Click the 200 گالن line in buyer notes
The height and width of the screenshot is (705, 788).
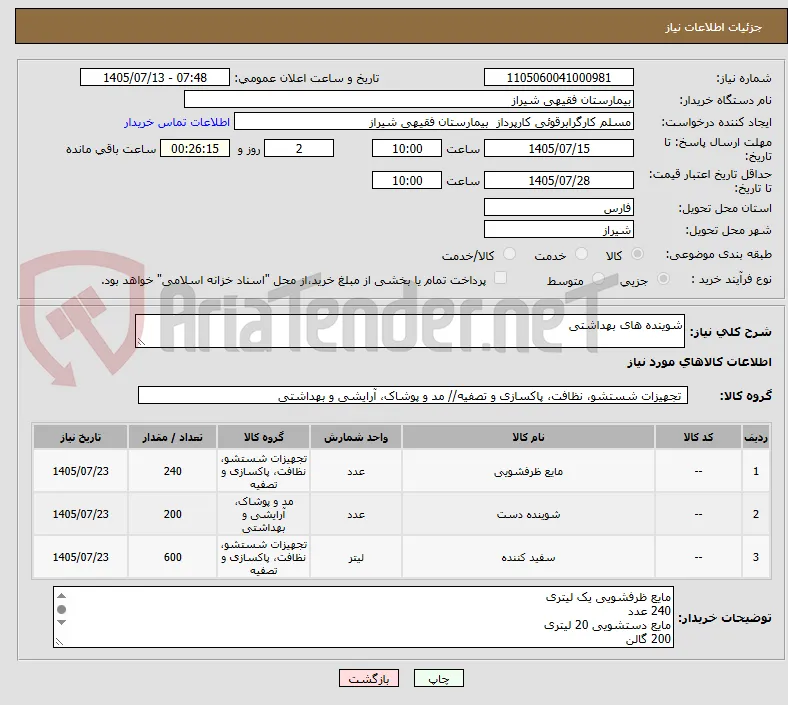648,639
